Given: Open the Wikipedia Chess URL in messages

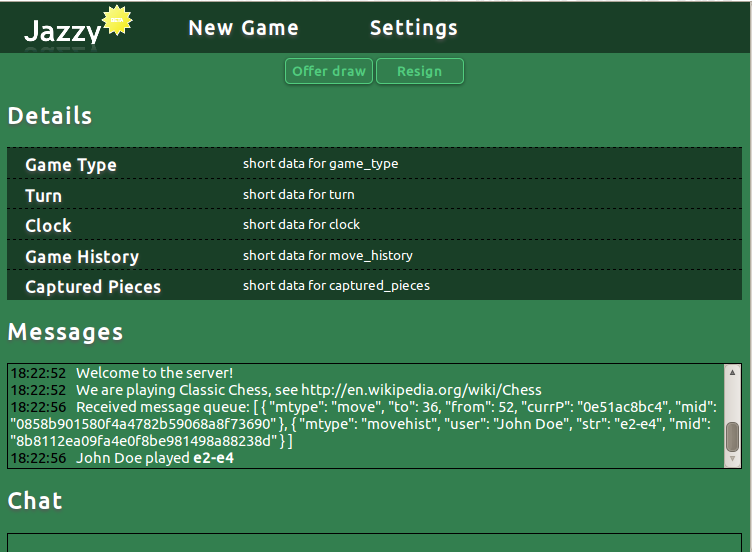Looking at the screenshot, I should coord(421,390).
